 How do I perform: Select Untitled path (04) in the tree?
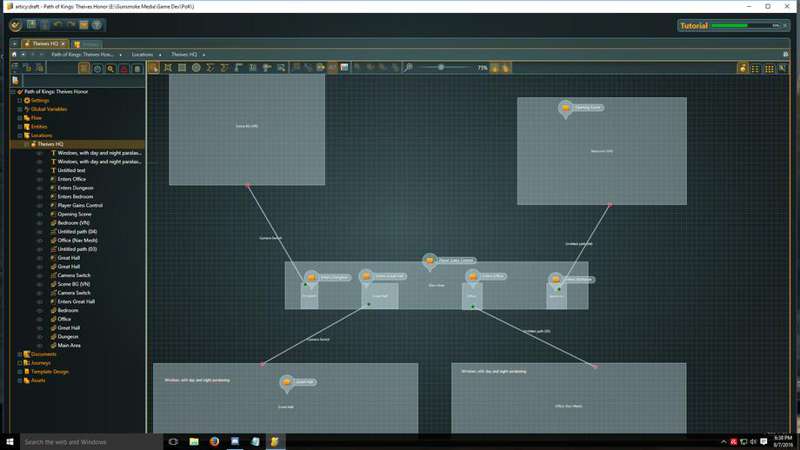(x=77, y=232)
